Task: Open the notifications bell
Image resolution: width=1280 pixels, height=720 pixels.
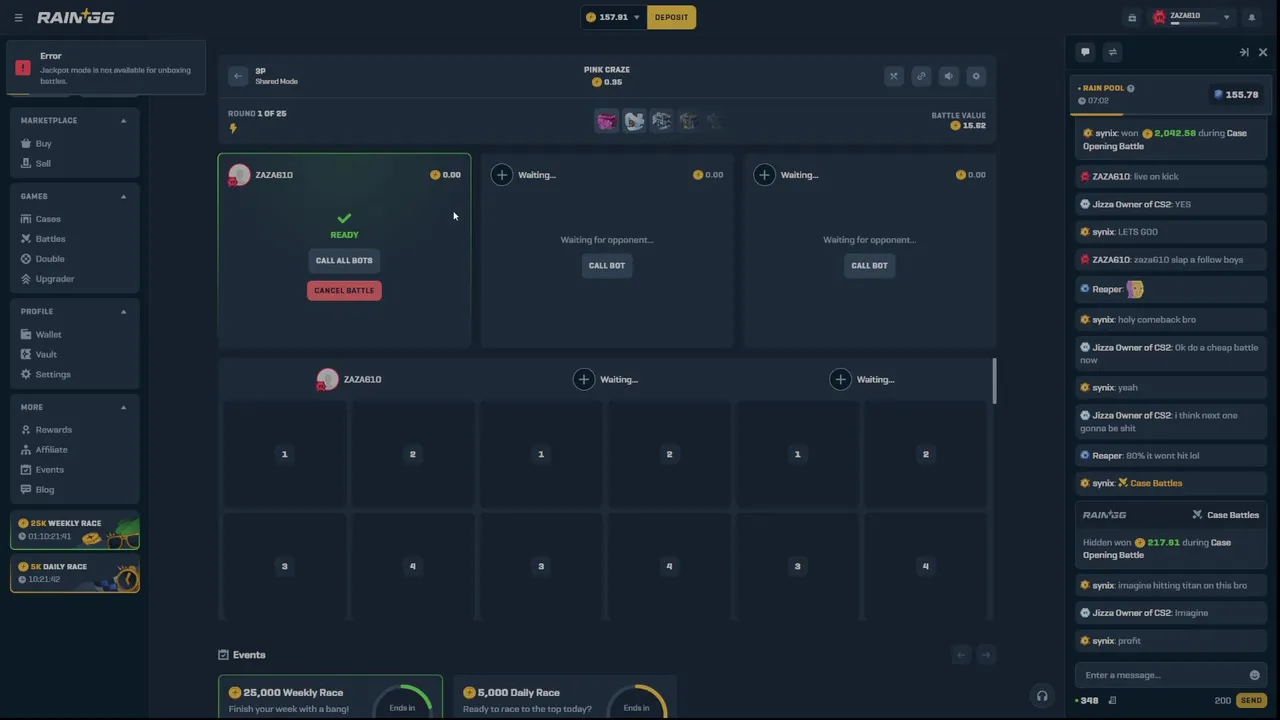Action: pos(1251,17)
